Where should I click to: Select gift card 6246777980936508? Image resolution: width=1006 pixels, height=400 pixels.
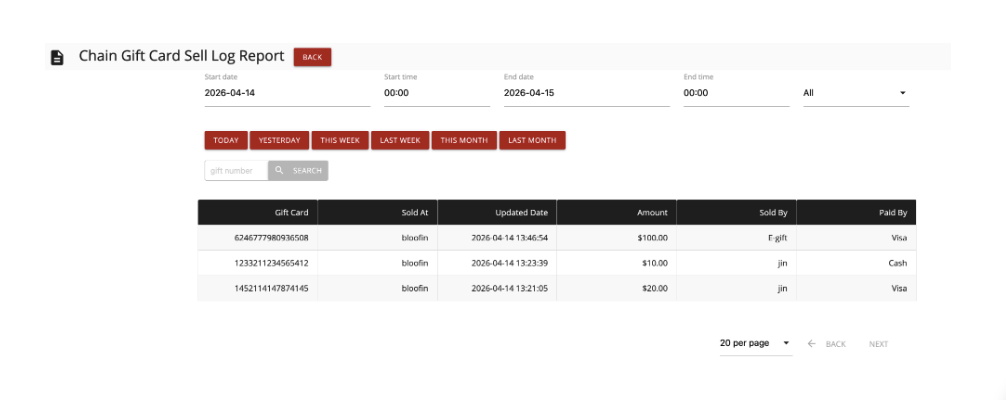click(x=272, y=238)
